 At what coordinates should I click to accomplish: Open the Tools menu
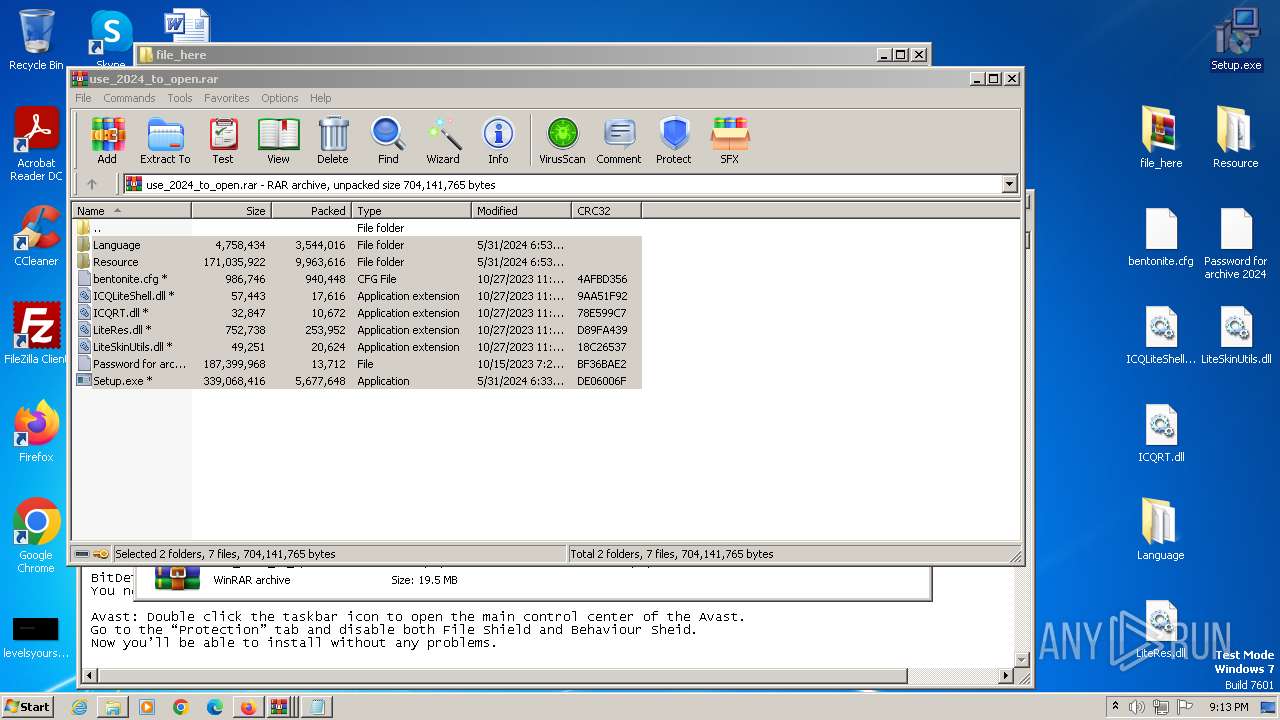[x=180, y=98]
